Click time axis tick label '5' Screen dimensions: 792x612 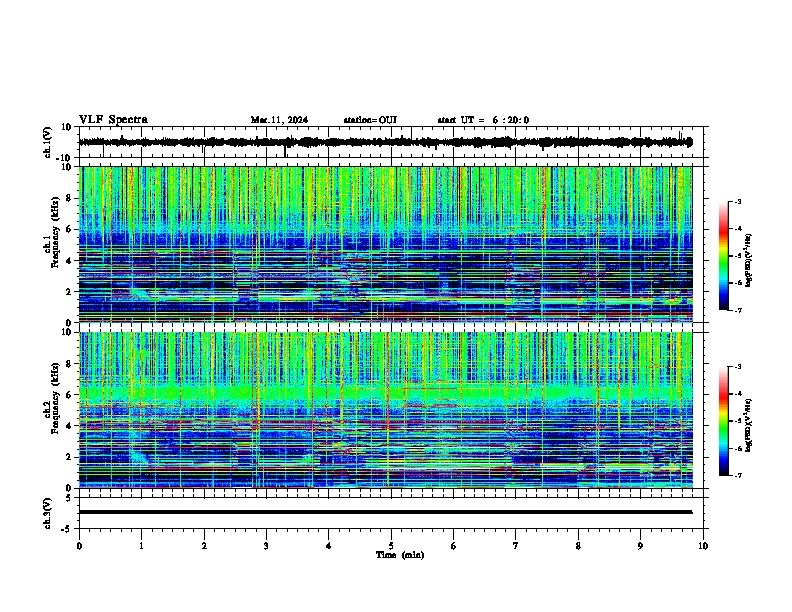coord(391,546)
